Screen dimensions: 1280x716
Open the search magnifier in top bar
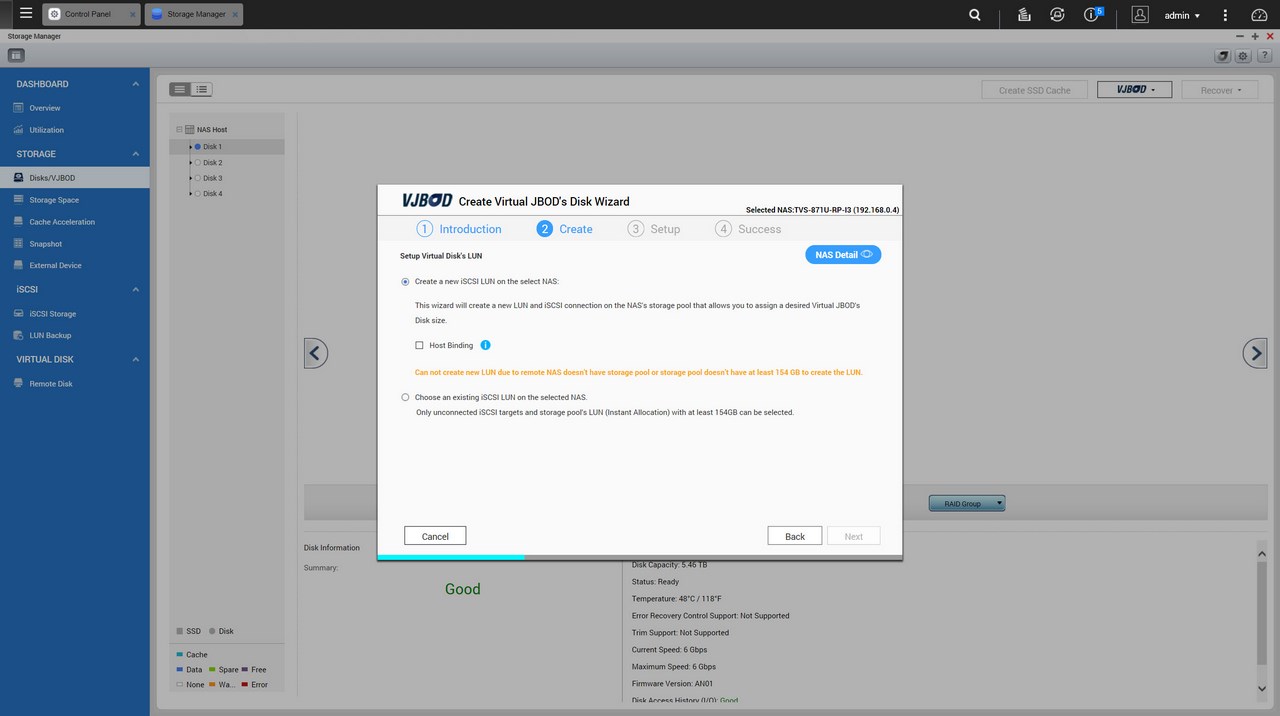click(975, 15)
